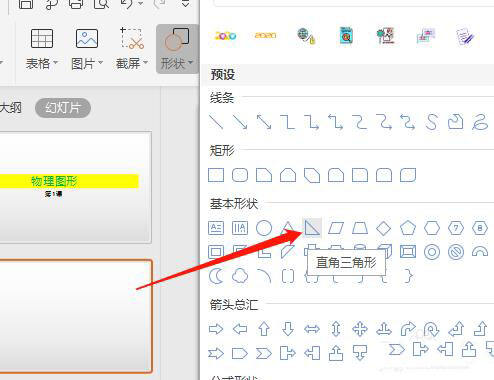
Task: Select the down block arrow
Action: (x=288, y=329)
